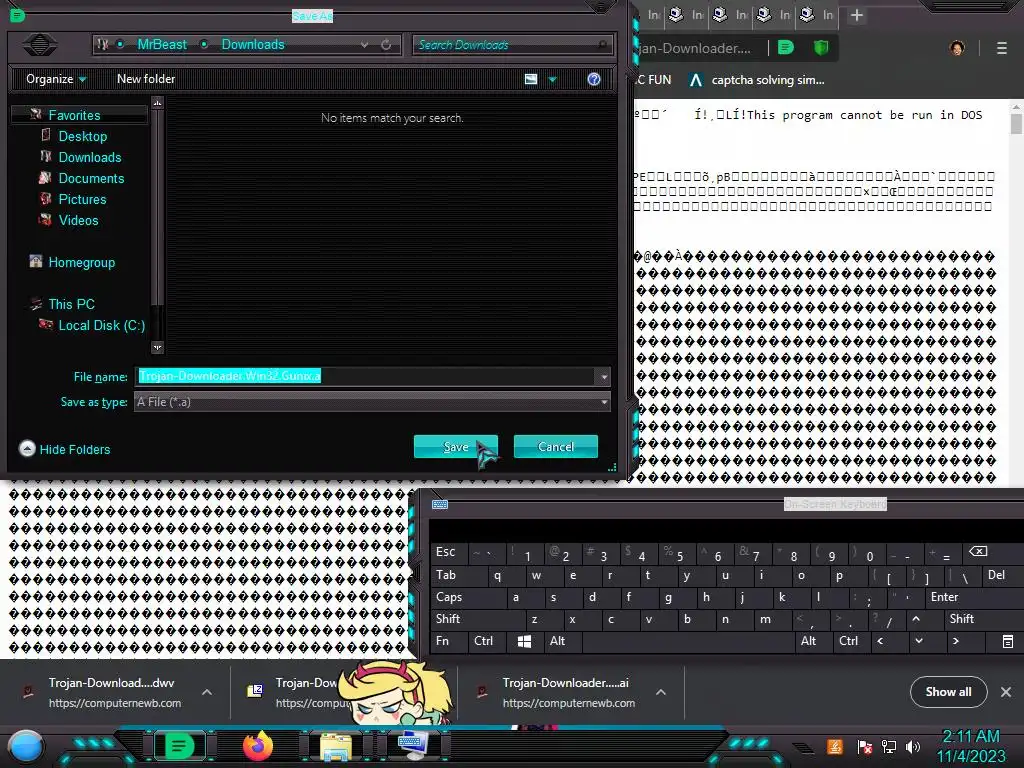Click the magnifier icon in Search Downloads

click(601, 44)
